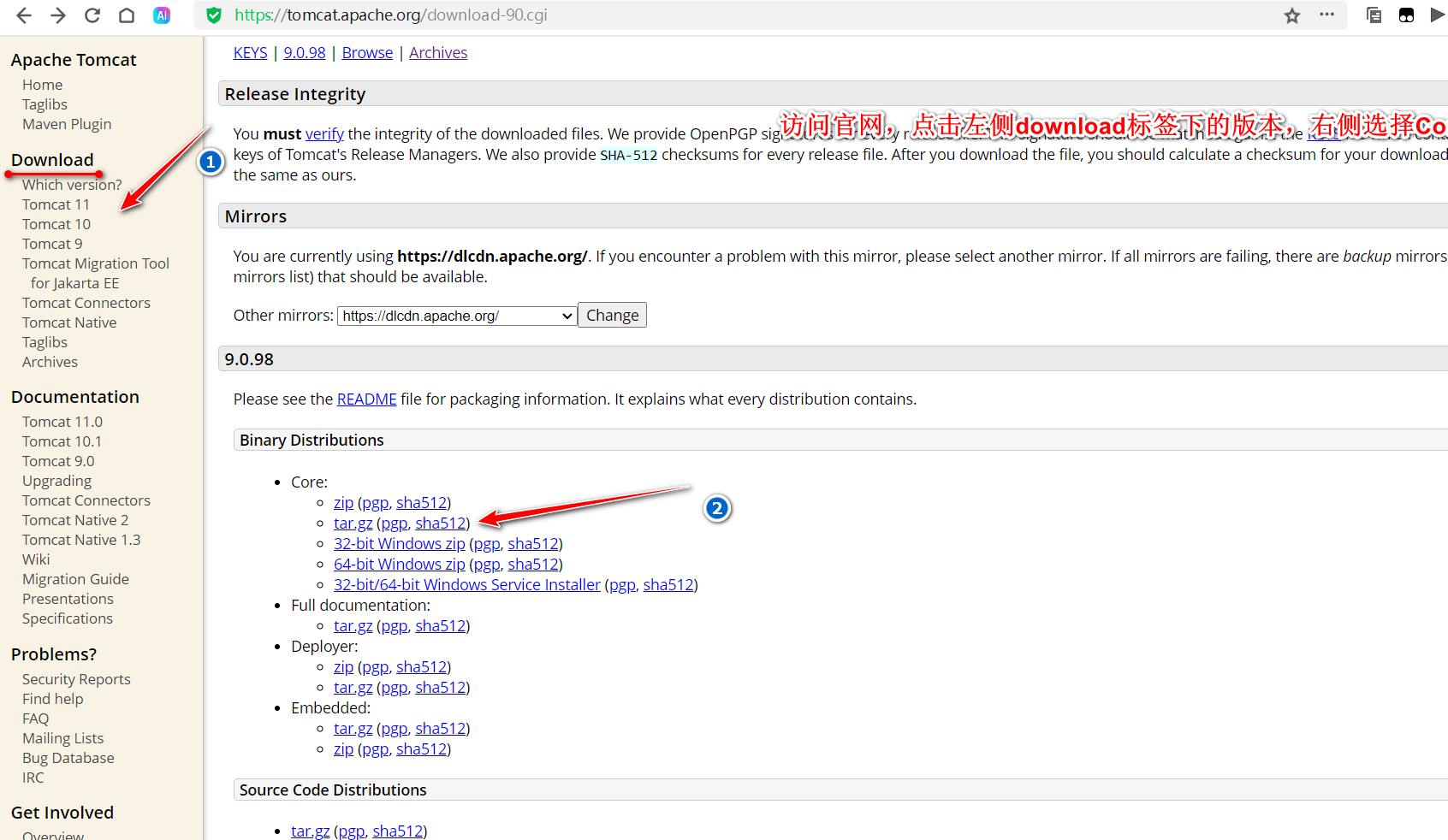Open Wiki sidebar link

pos(36,559)
